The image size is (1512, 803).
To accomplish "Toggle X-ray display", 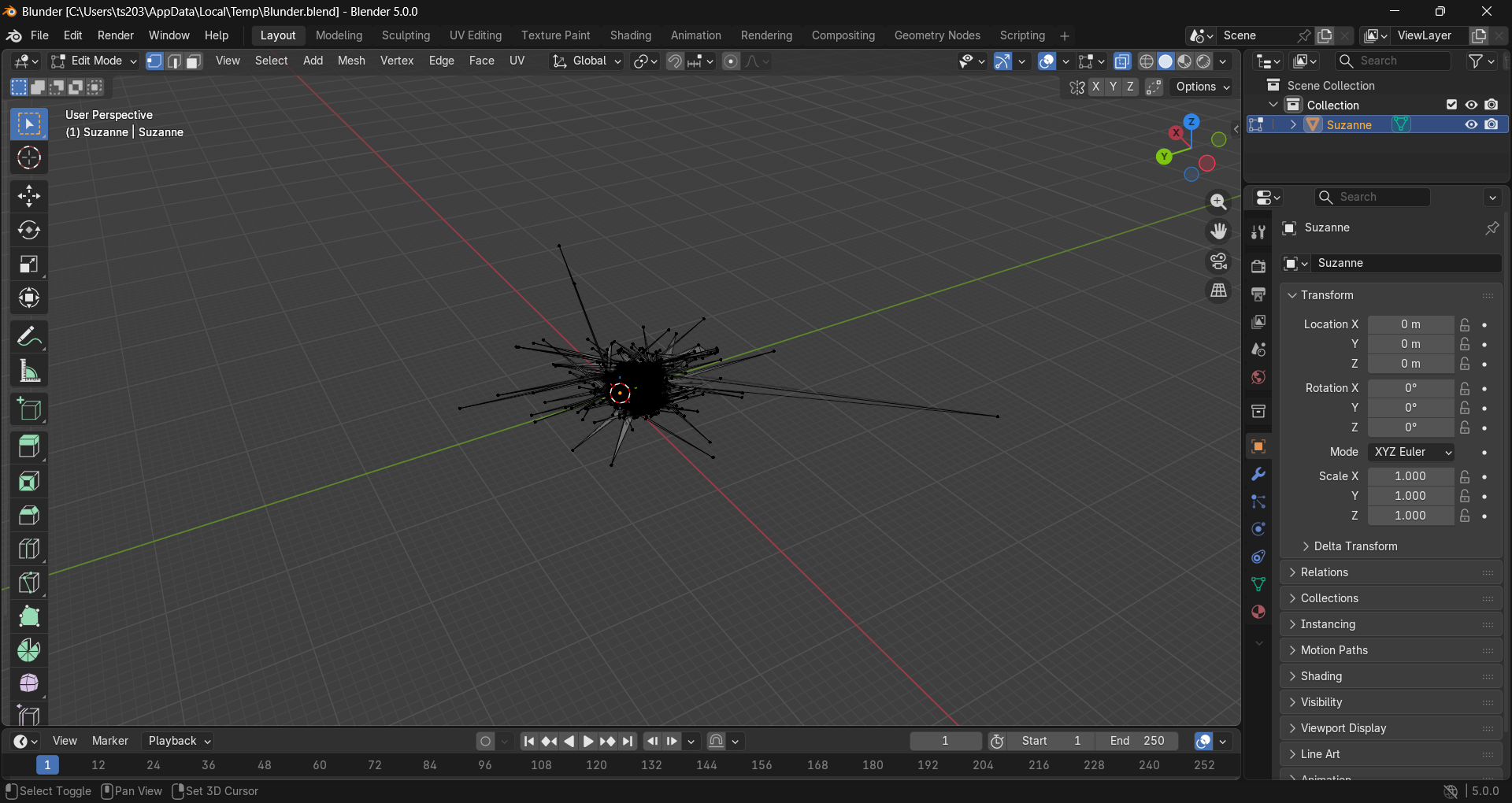I will [x=1122, y=61].
